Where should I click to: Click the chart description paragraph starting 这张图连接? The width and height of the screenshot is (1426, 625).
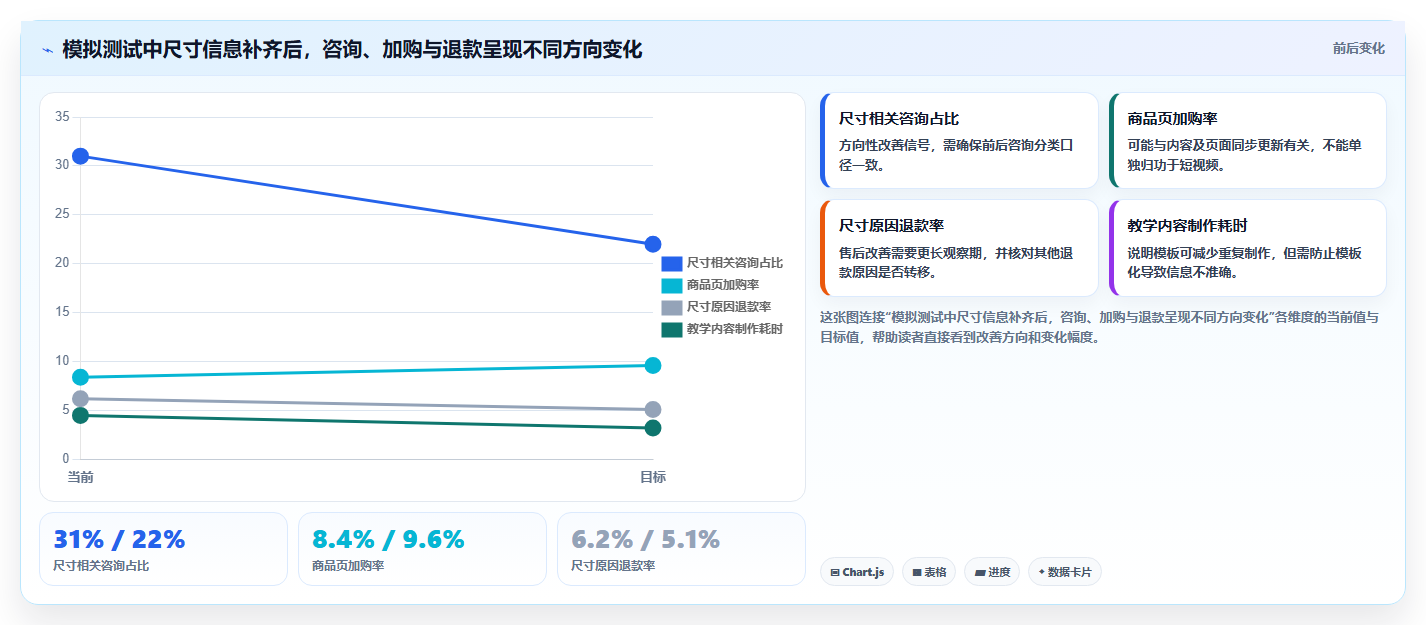point(1100,327)
